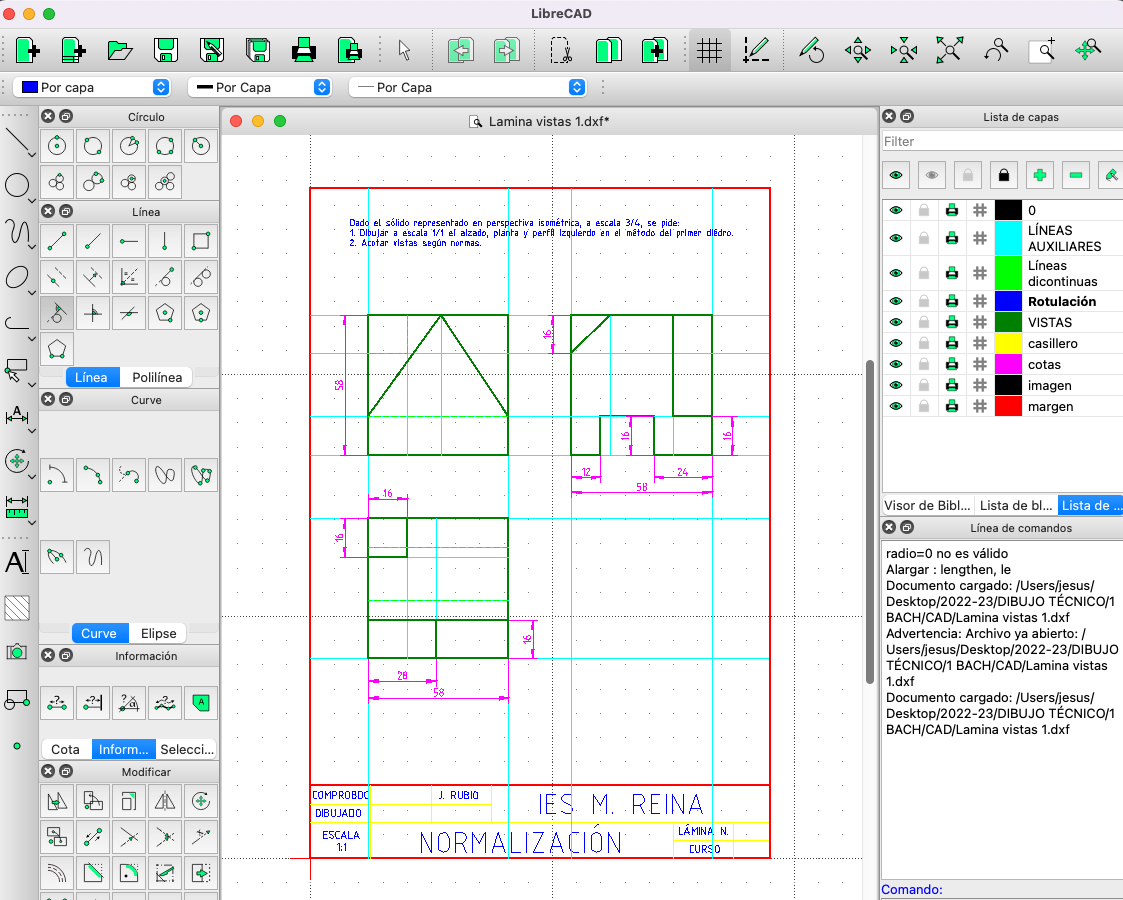
Task: Click the Hatch tool in left sidebar
Action: (16, 608)
